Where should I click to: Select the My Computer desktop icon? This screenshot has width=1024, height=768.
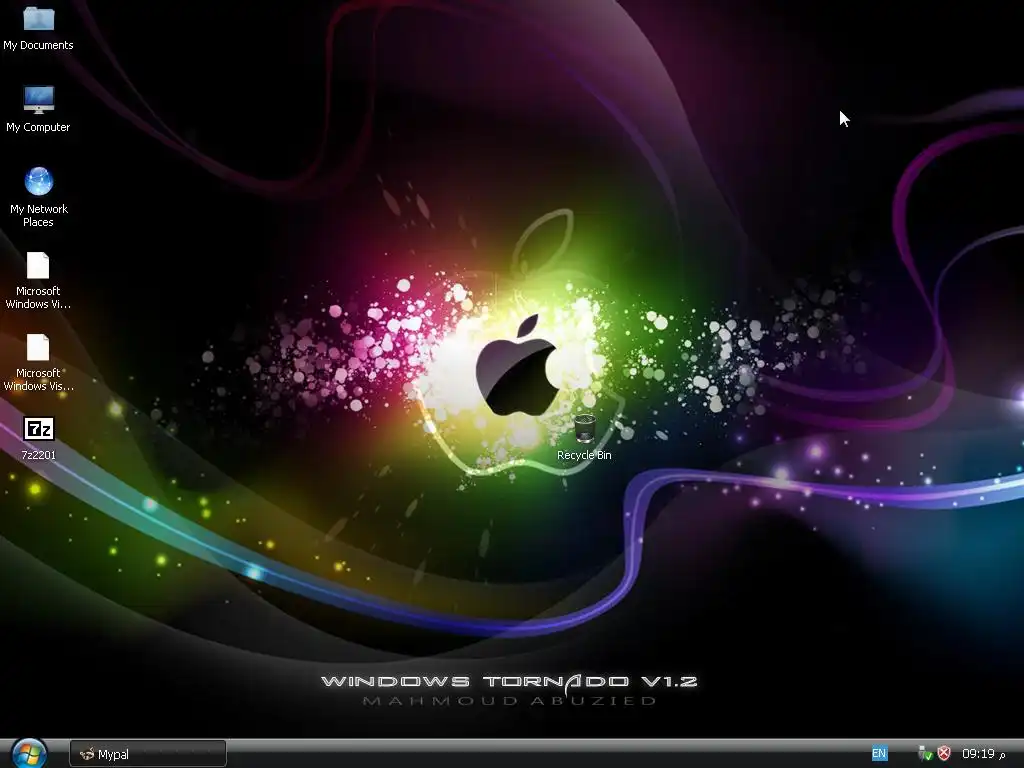[x=39, y=100]
